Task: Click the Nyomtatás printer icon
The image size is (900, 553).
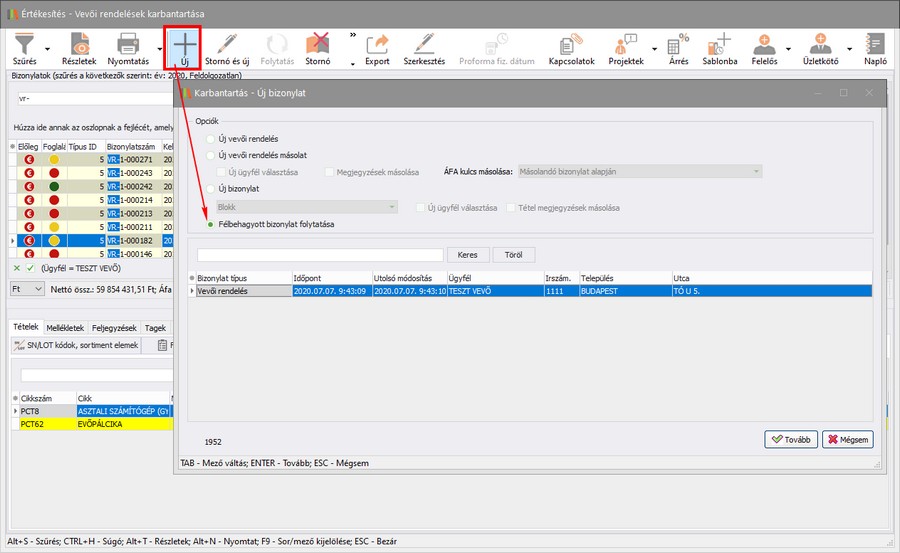Action: point(128,43)
